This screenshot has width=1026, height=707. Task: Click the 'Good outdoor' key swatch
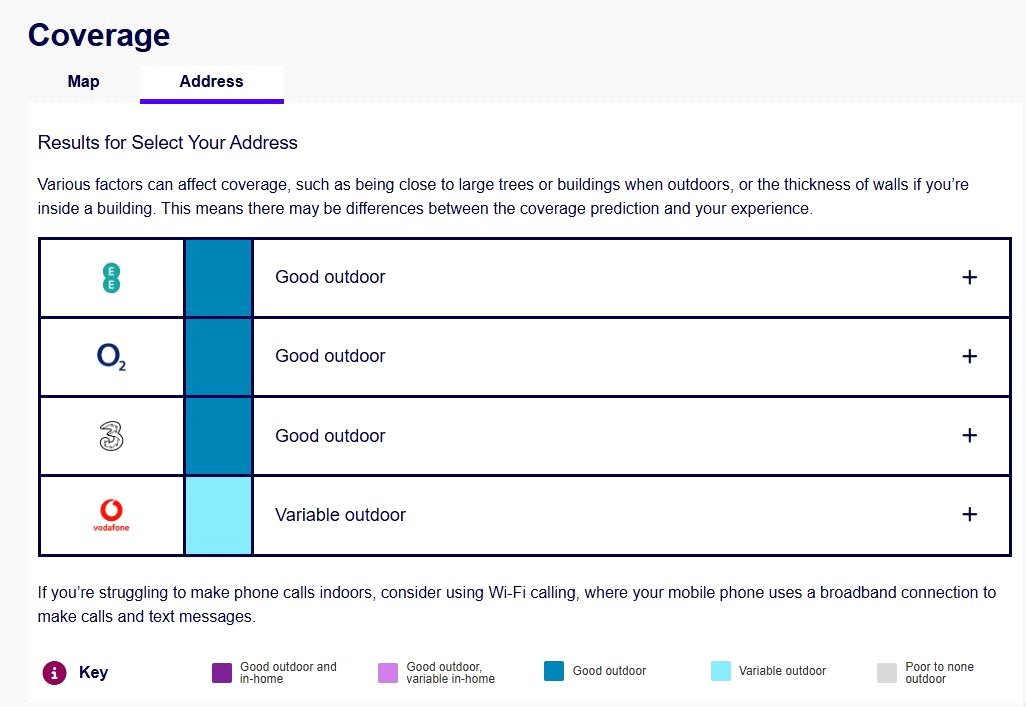pos(554,671)
